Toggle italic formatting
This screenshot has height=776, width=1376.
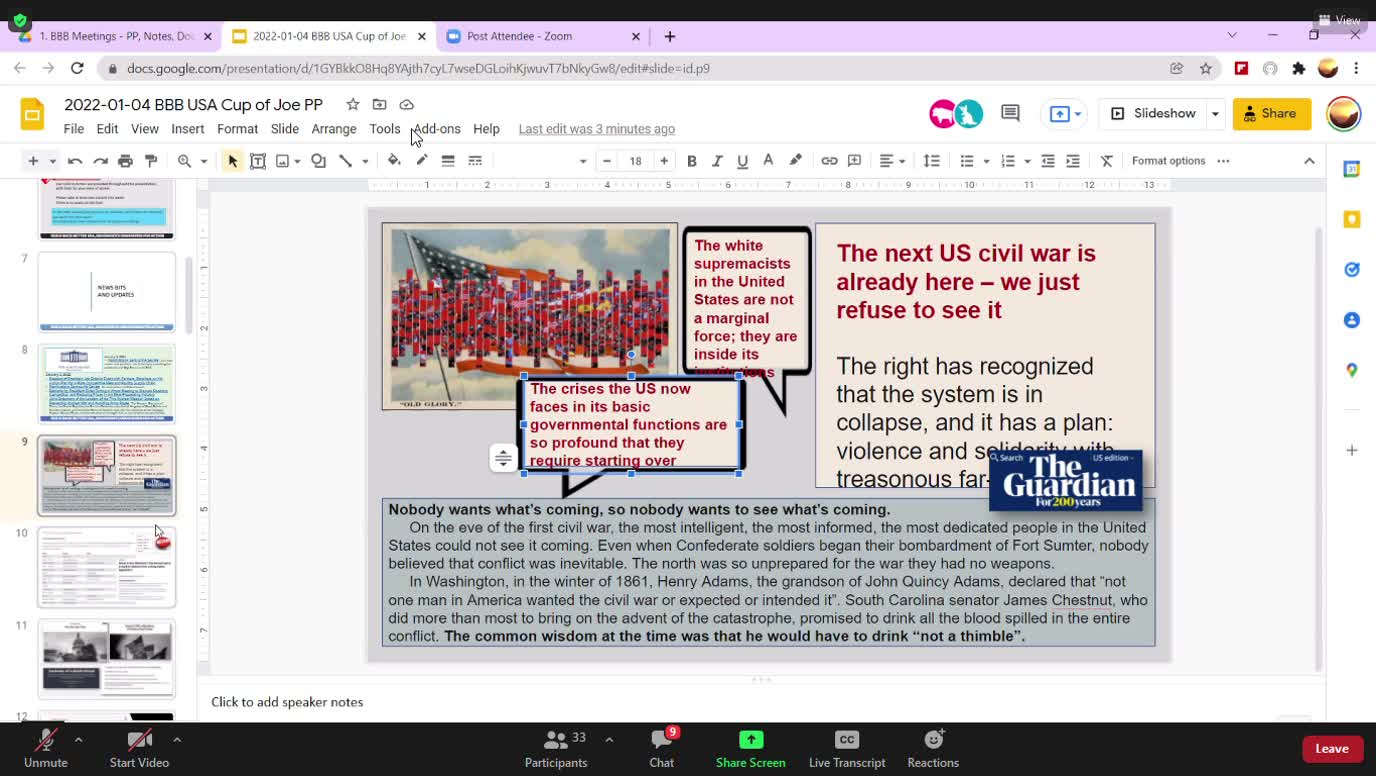(x=717, y=161)
